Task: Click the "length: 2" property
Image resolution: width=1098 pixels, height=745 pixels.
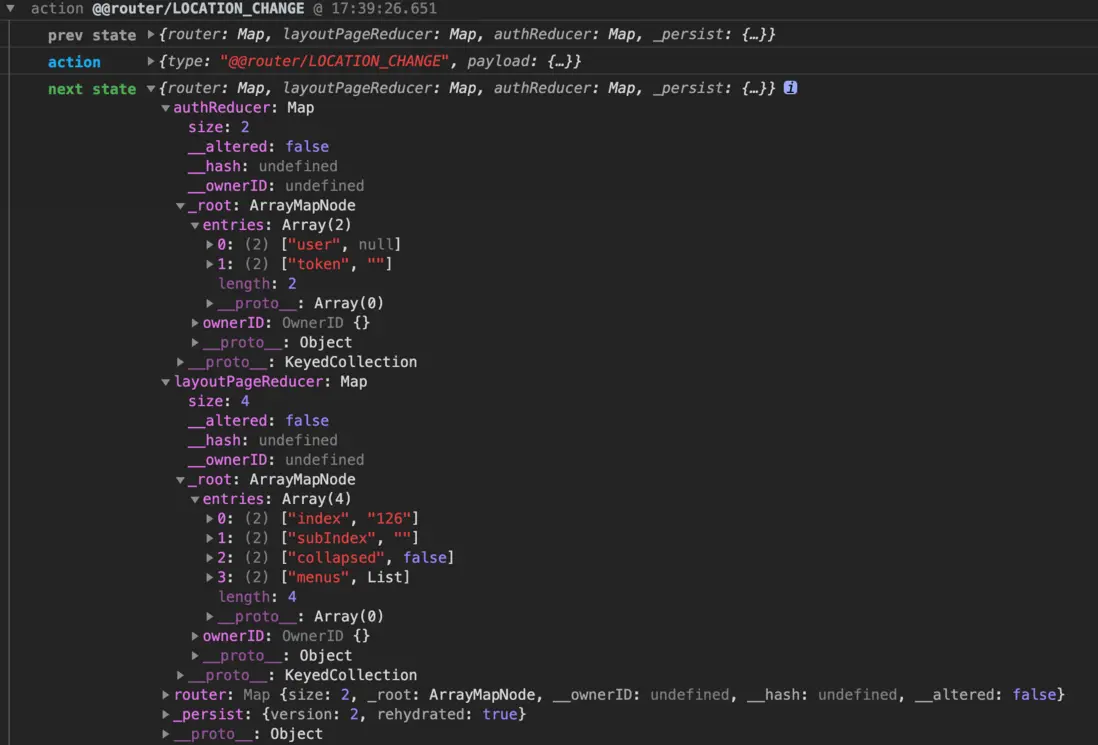Action: tap(257, 284)
